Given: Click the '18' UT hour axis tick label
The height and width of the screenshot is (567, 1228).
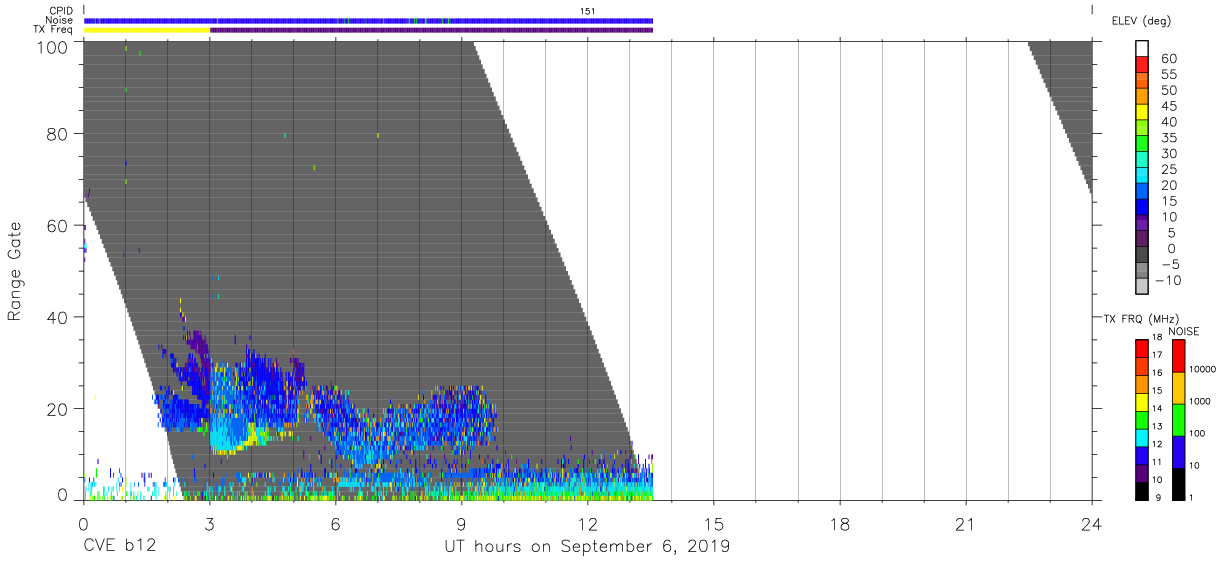Looking at the screenshot, I should tap(839, 523).
